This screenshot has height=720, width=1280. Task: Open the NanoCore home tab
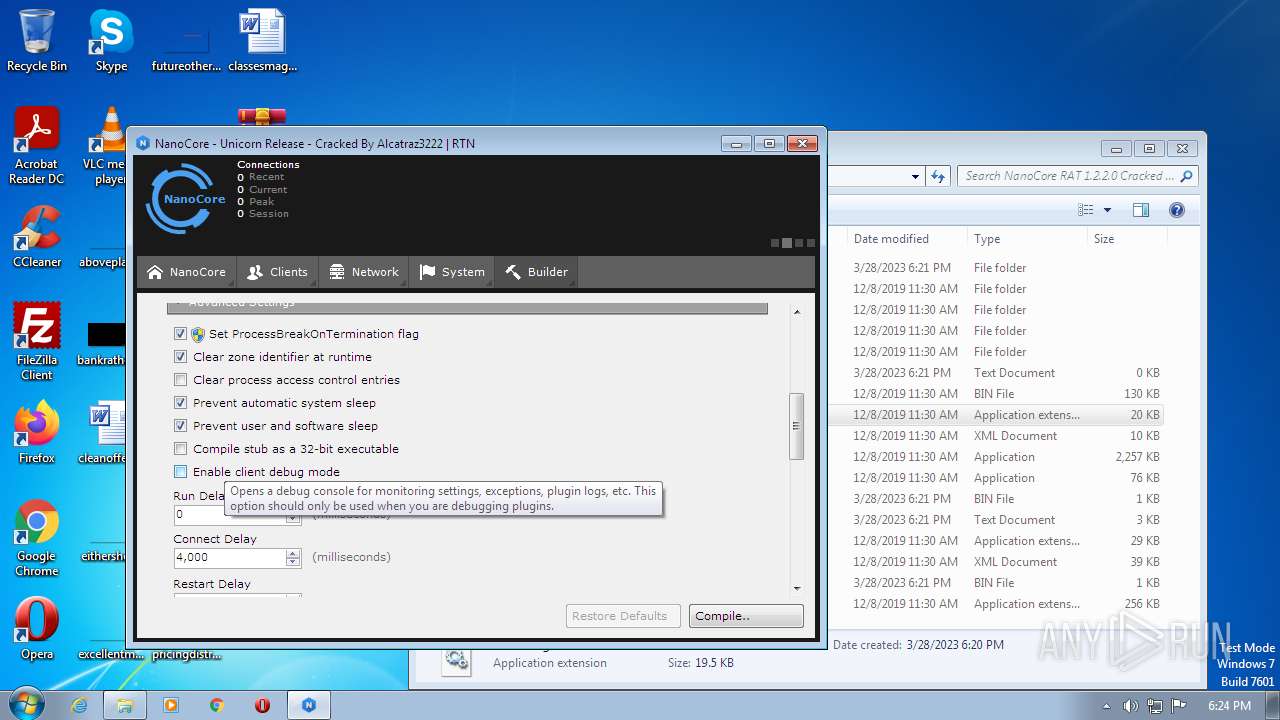[x=186, y=272]
